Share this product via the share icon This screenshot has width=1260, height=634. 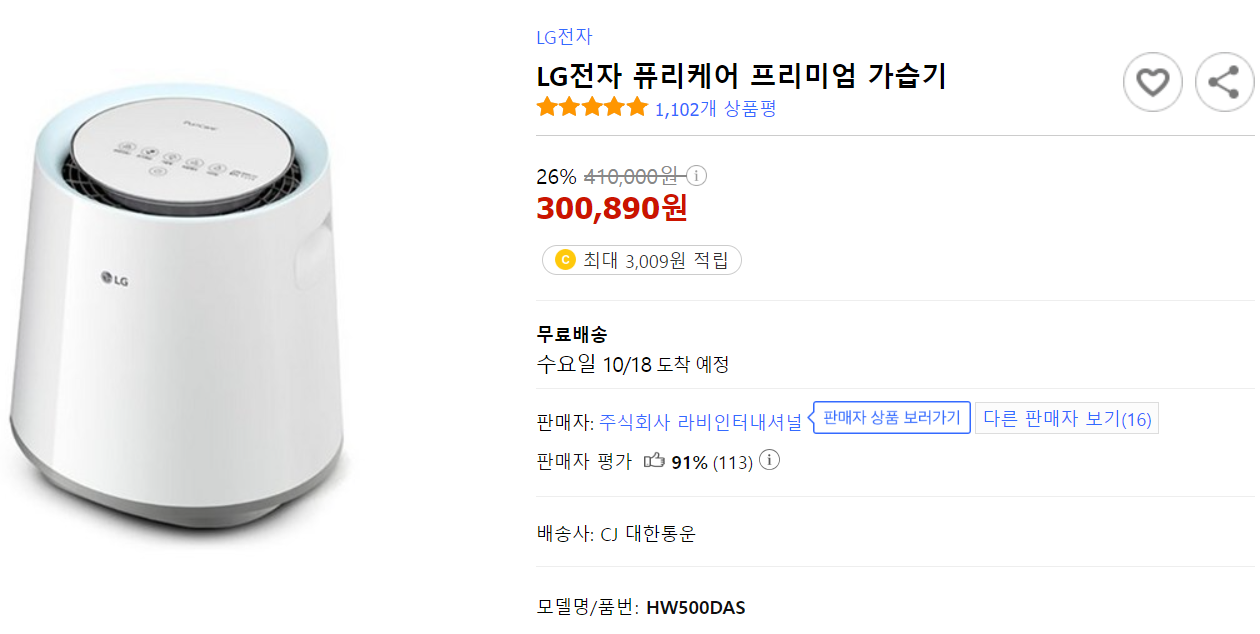[1223, 82]
